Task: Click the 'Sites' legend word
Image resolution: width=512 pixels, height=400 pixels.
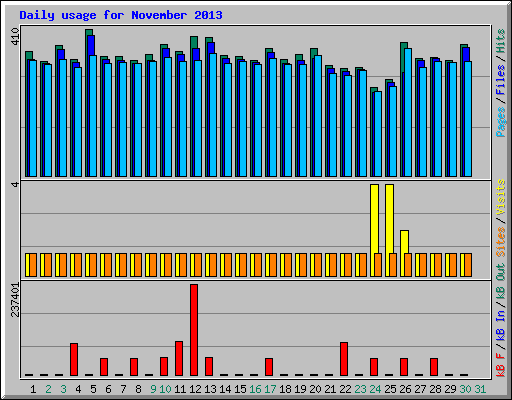Action: coord(500,242)
